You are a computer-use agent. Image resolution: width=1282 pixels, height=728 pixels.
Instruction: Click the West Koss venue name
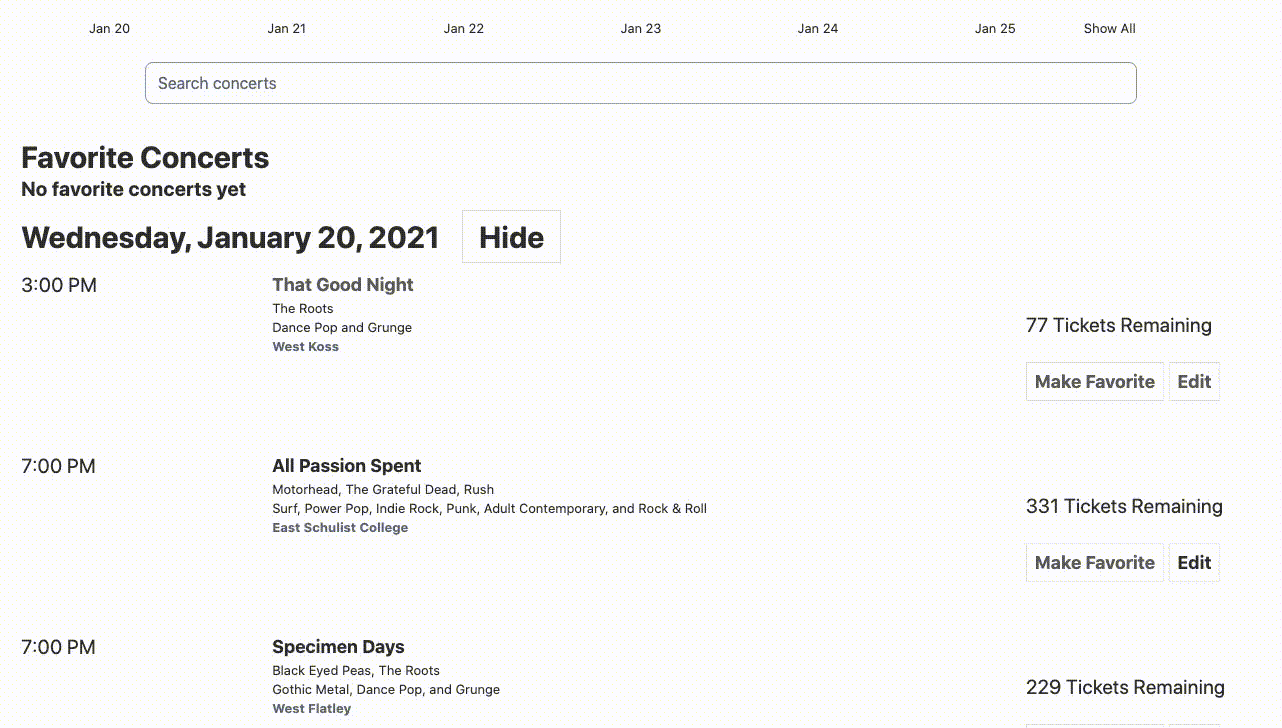click(305, 347)
